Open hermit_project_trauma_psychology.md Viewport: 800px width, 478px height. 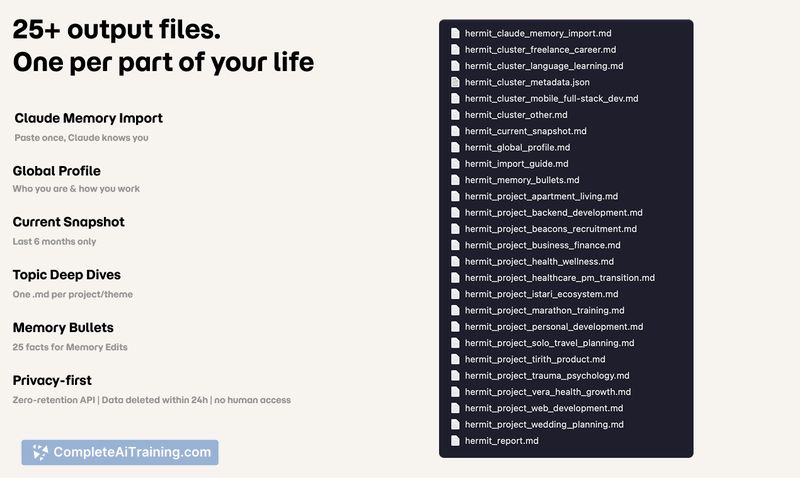point(546,375)
